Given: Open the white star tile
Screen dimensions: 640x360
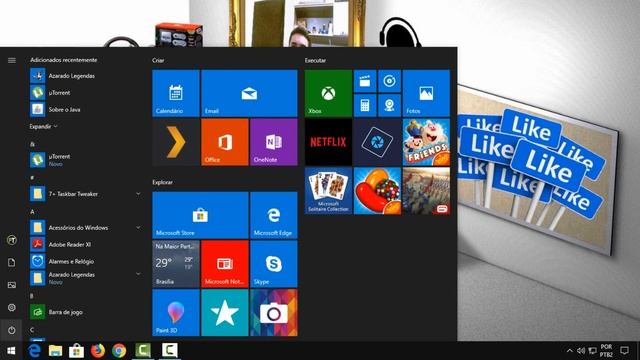Looking at the screenshot, I should click(x=225, y=313).
